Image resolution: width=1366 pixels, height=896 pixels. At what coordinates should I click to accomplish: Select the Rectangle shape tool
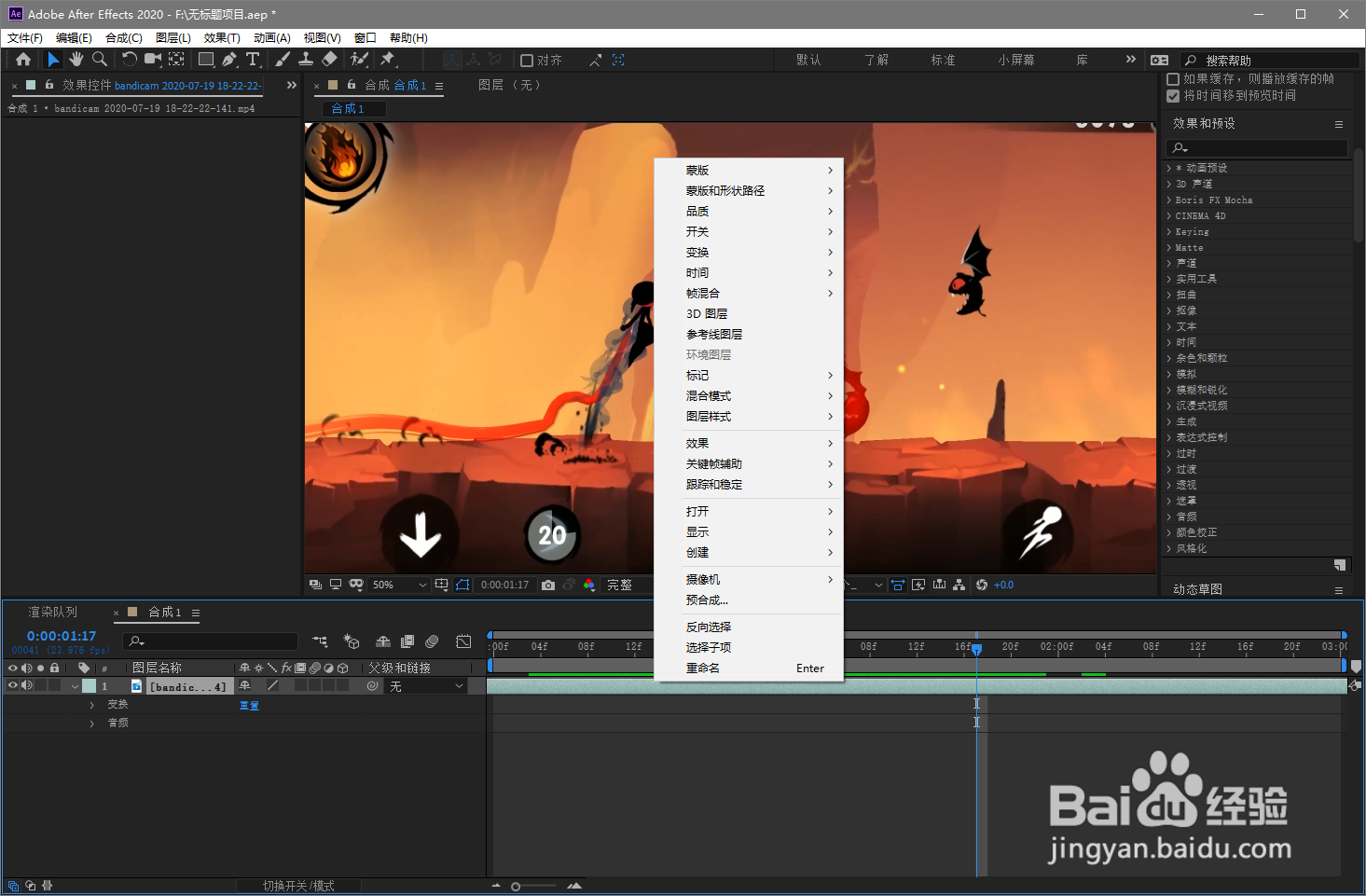[206, 60]
